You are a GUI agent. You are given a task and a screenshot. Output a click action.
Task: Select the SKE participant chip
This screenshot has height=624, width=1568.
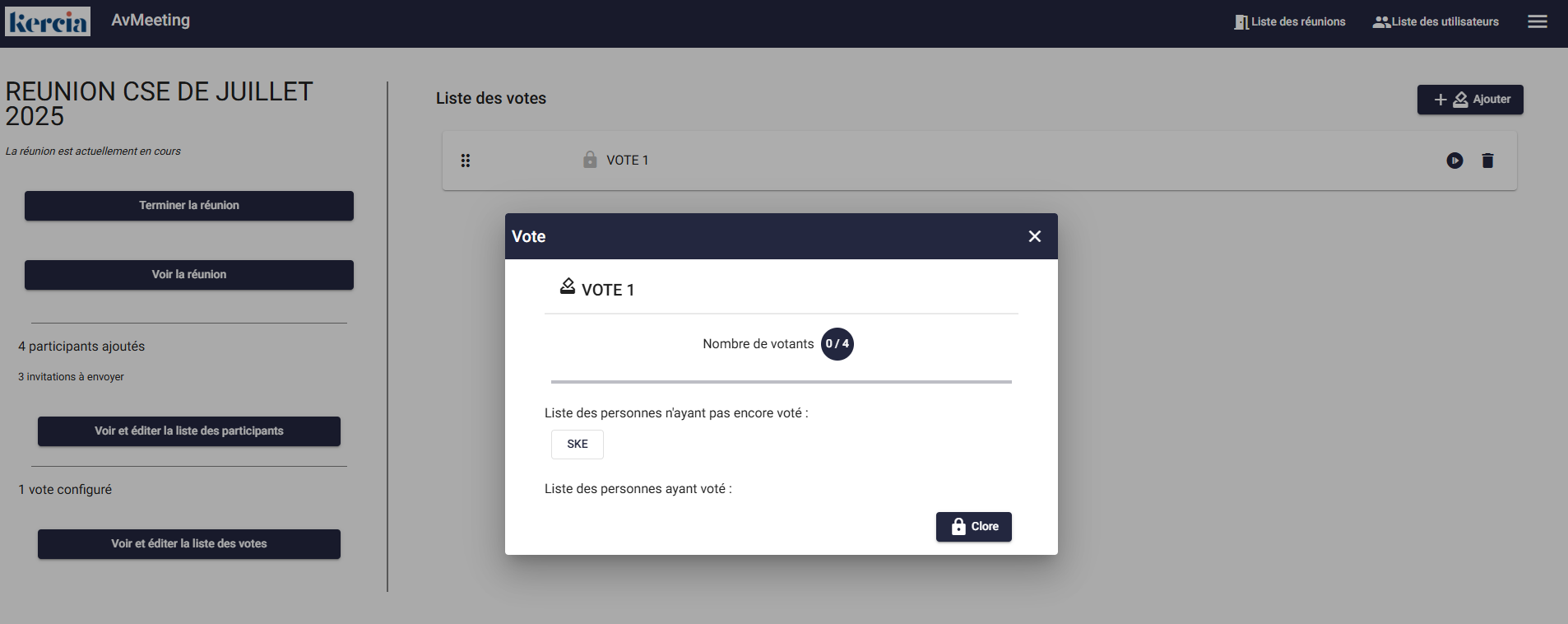(577, 445)
